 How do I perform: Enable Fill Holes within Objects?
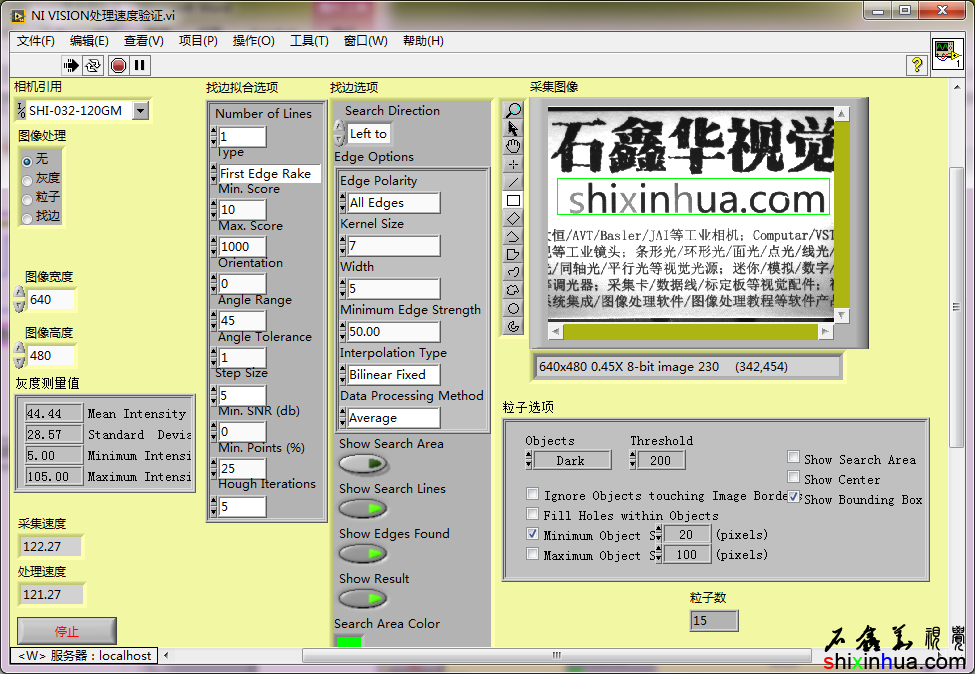(533, 515)
